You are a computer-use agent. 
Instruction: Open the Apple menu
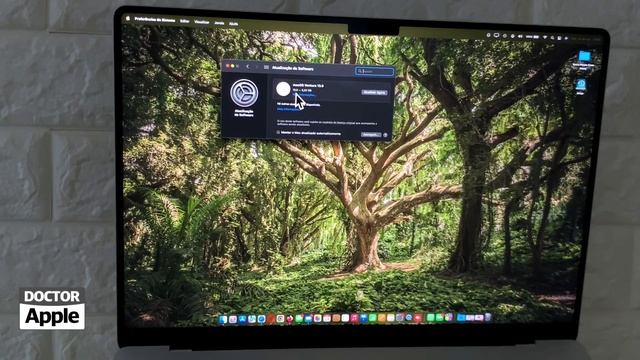tap(128, 18)
